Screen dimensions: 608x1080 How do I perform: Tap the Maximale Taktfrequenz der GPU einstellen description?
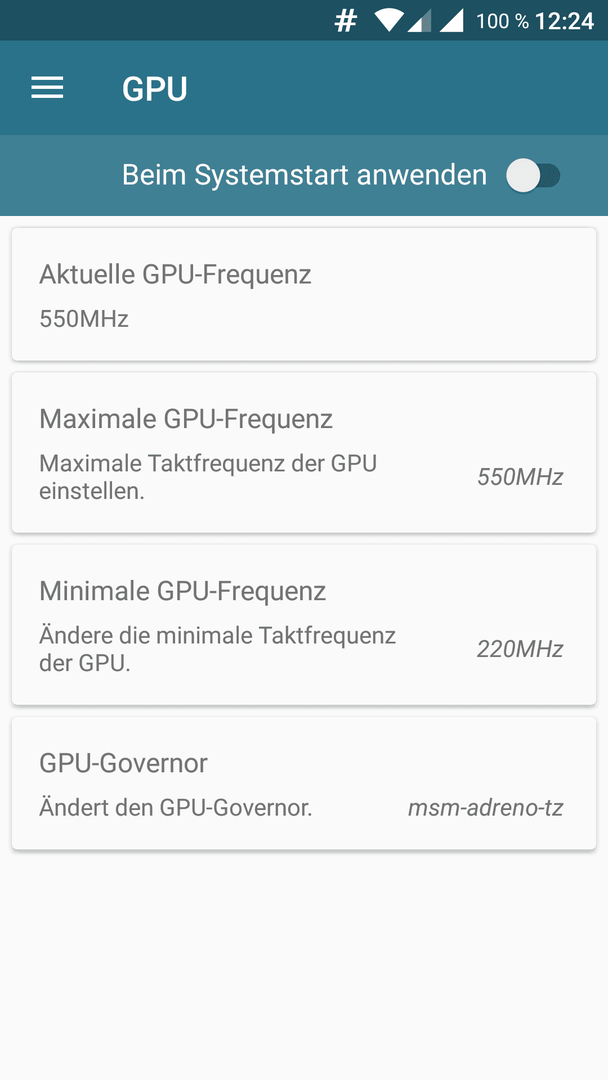pyautogui.click(x=208, y=477)
